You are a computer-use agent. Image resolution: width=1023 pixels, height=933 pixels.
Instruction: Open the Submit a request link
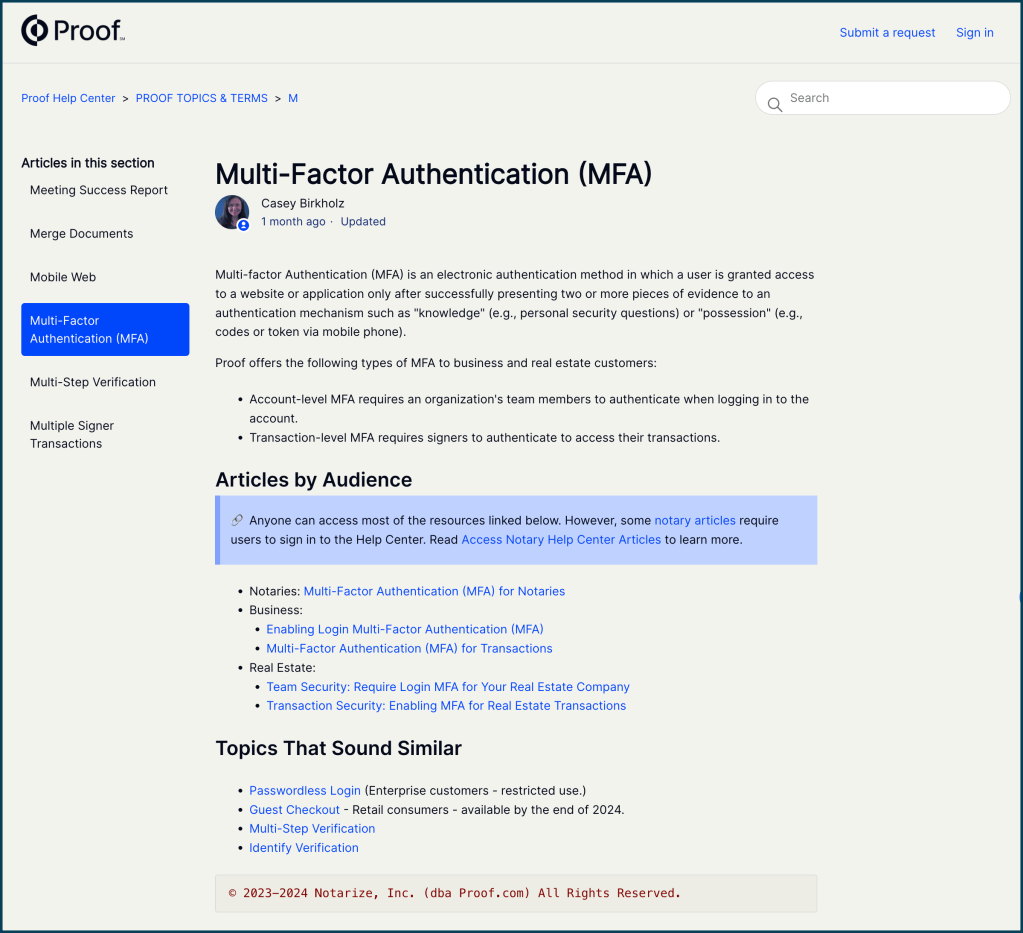tap(887, 33)
